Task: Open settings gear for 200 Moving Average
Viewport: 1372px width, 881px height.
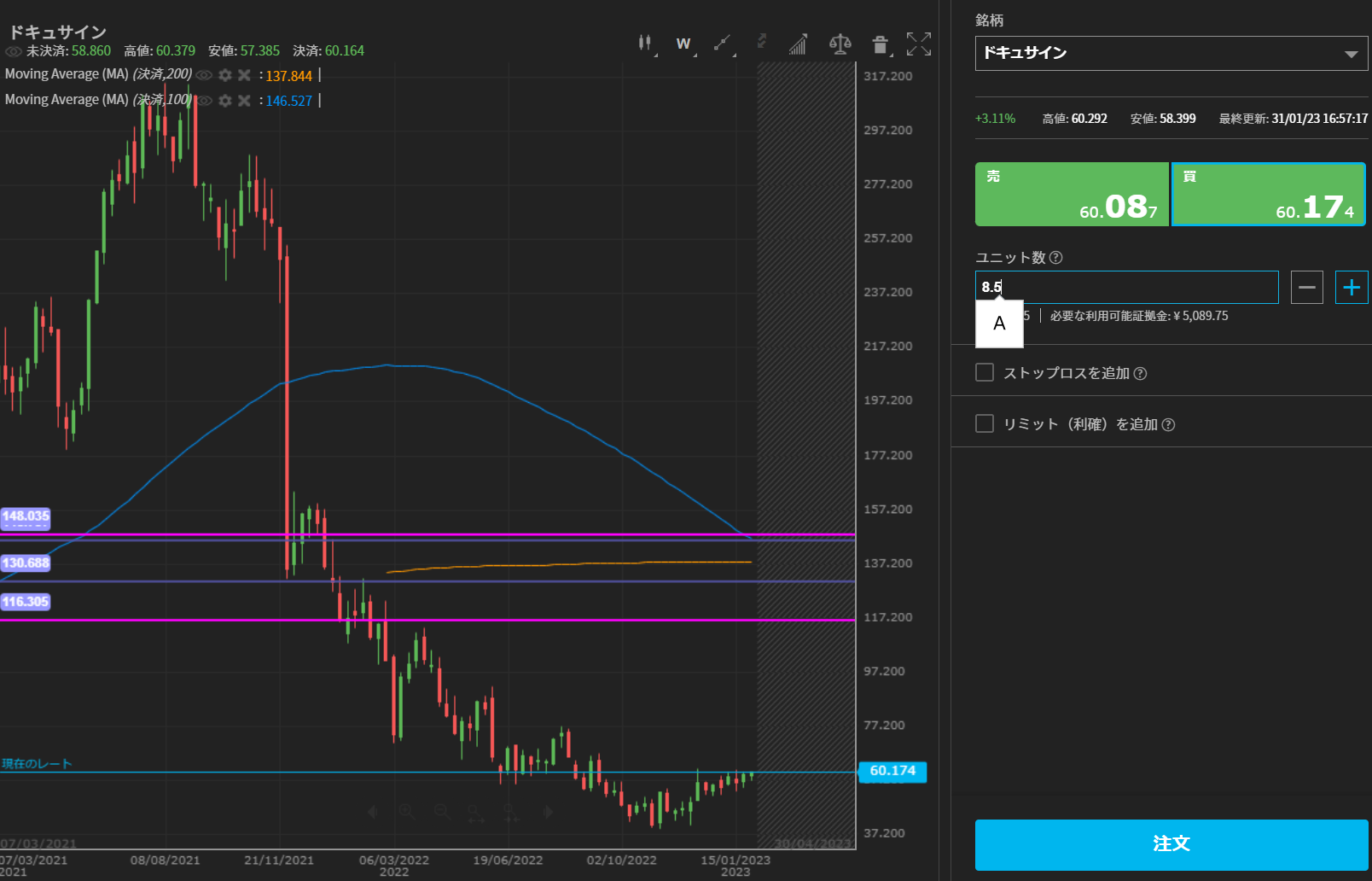Action: pyautogui.click(x=225, y=75)
